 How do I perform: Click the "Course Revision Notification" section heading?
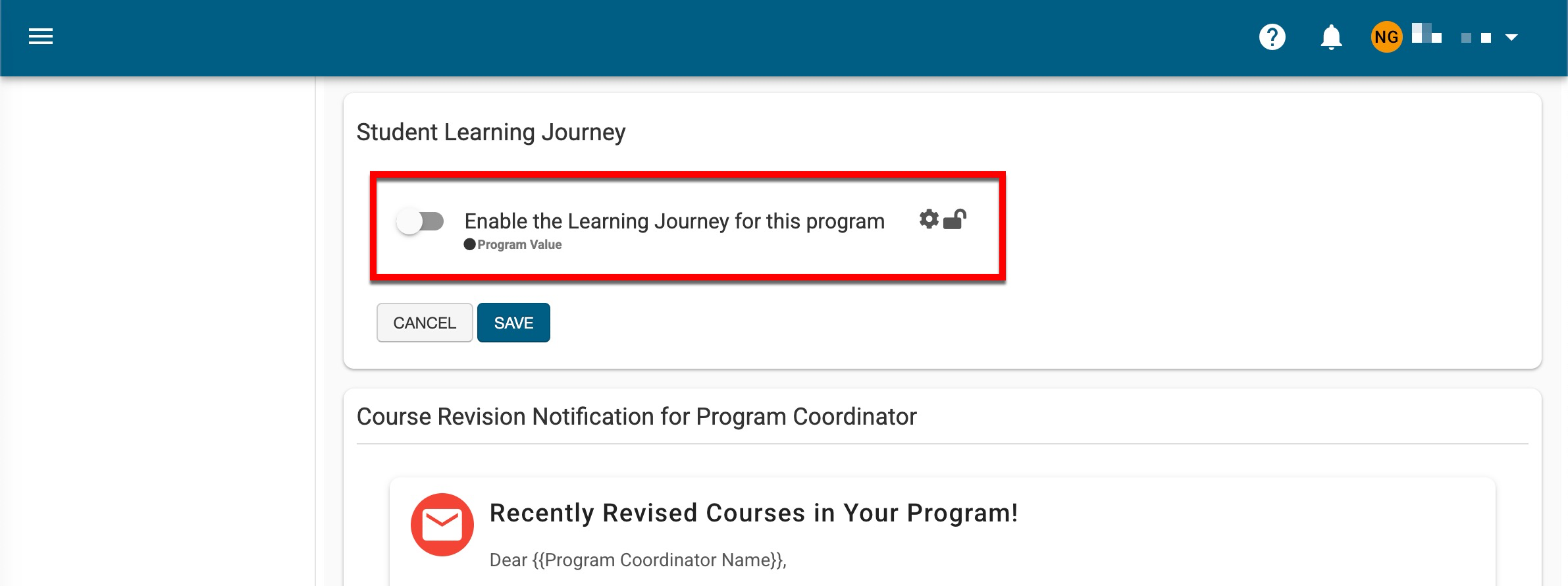tap(636, 417)
